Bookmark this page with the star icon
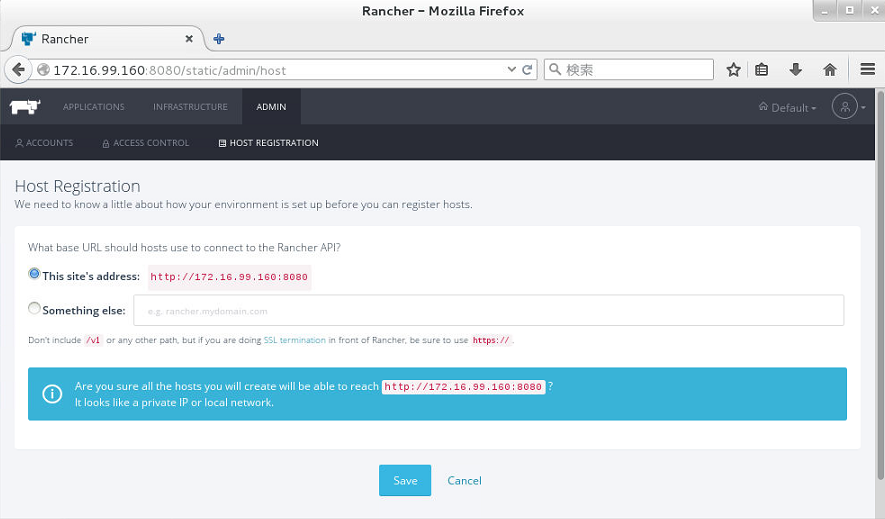 (733, 70)
